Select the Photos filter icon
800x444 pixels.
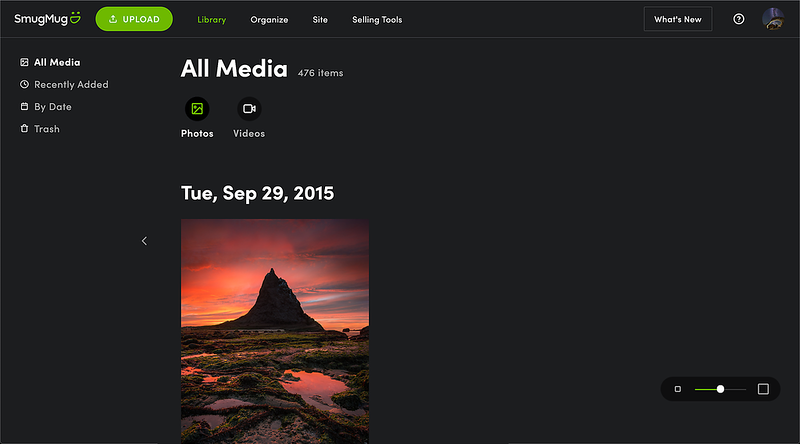[x=197, y=109]
